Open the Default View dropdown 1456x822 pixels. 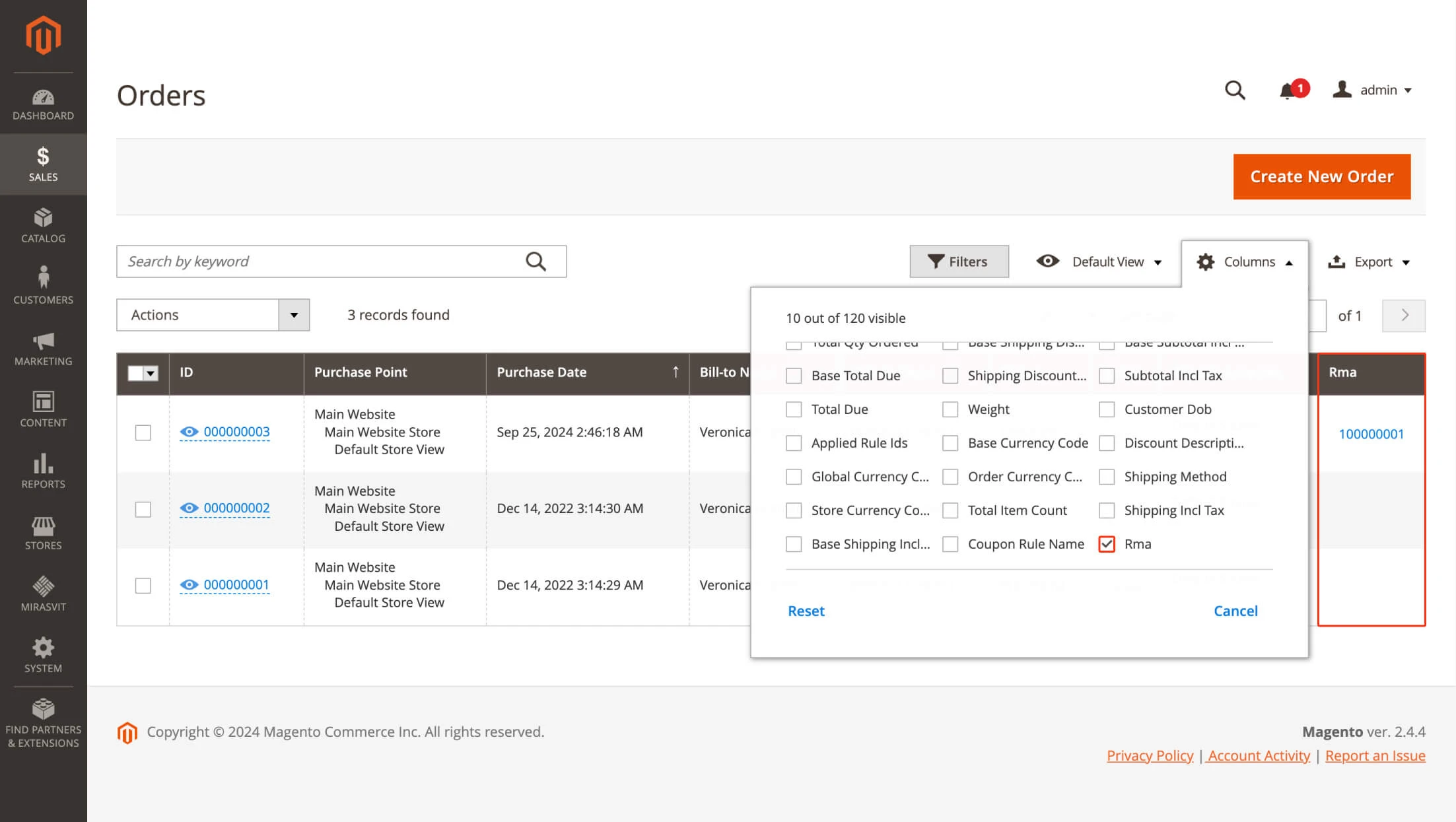click(1099, 262)
